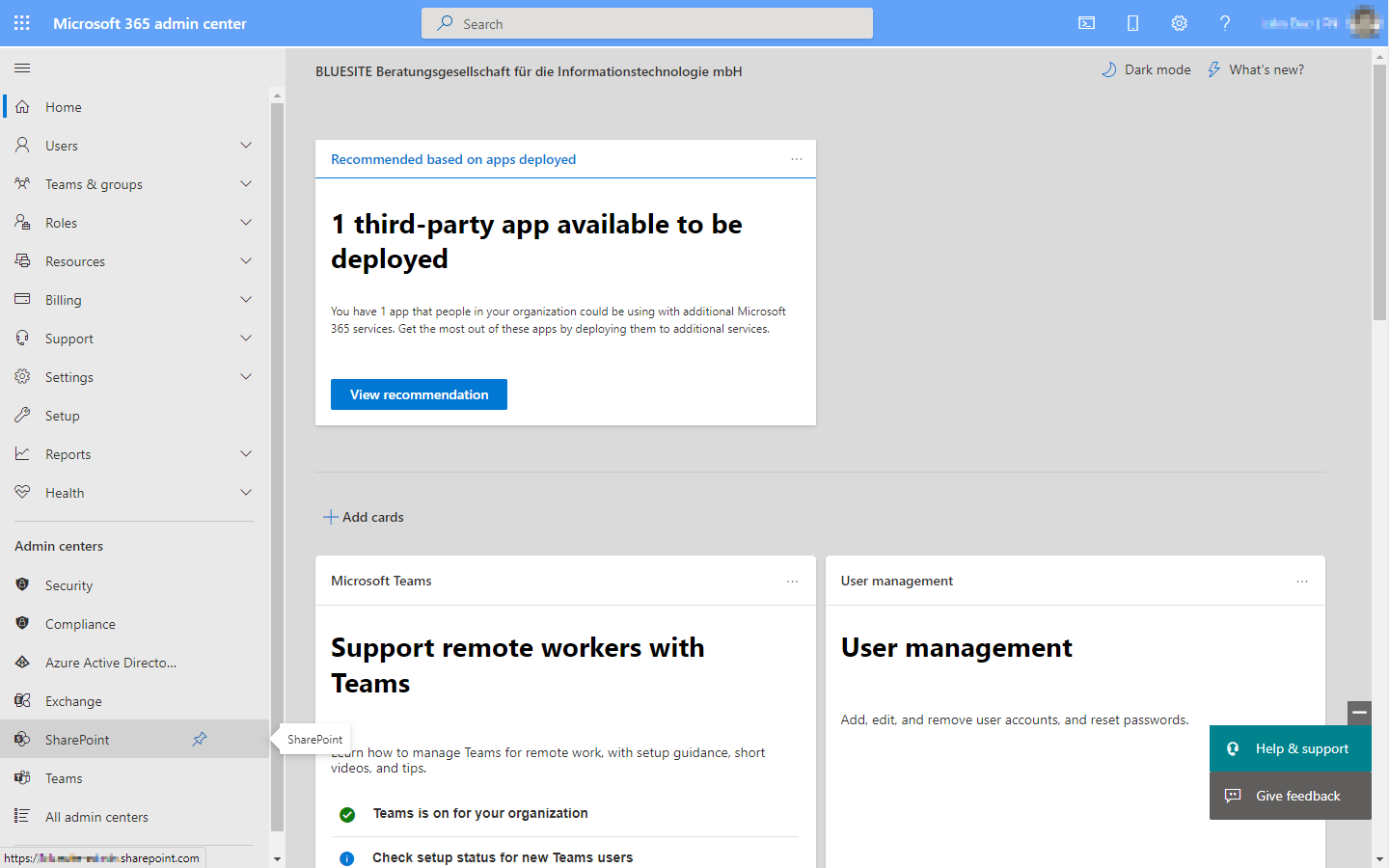Click the Setup wrench icon
Image resolution: width=1389 pixels, height=868 pixels.
coord(22,416)
